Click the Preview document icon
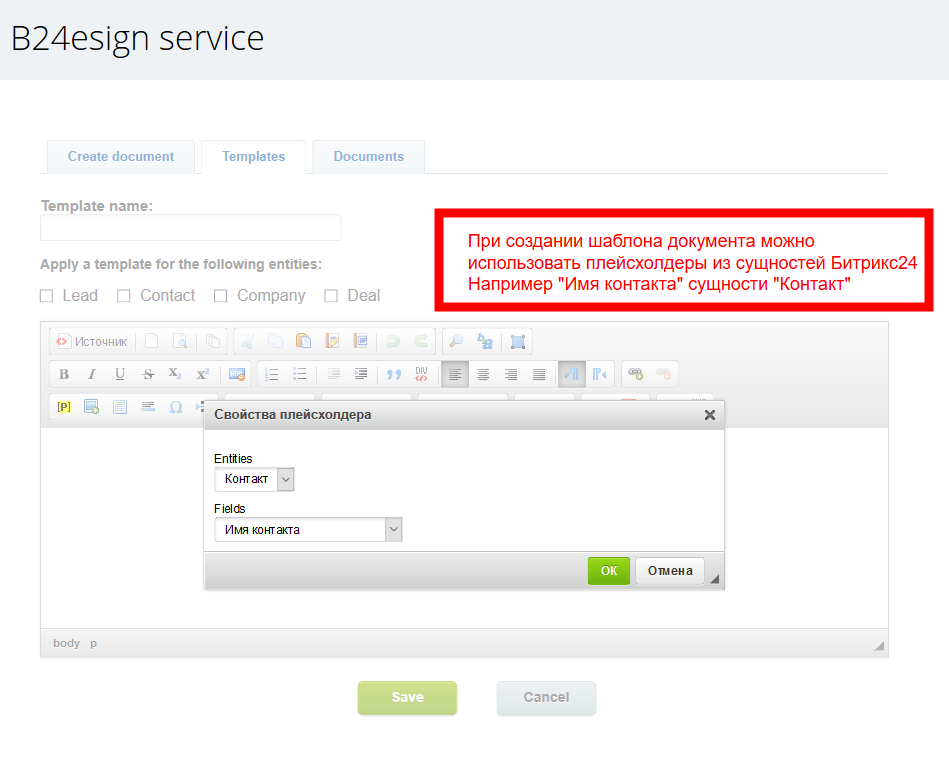Image resolution: width=949 pixels, height=762 pixels. coord(180,341)
